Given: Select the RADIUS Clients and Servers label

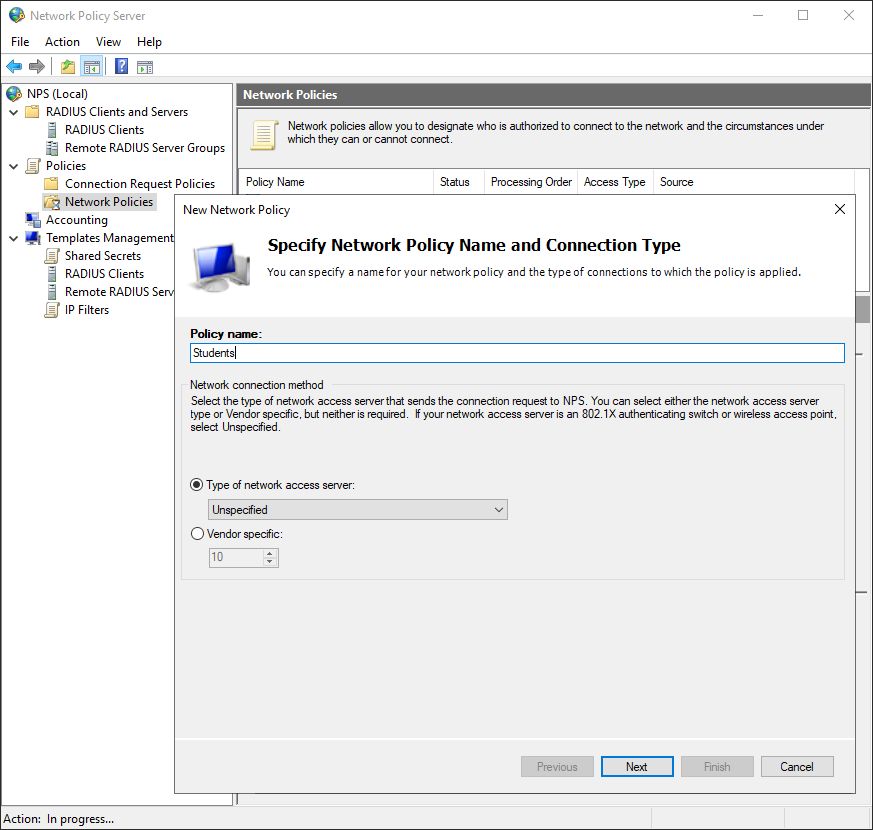Looking at the screenshot, I should [117, 112].
